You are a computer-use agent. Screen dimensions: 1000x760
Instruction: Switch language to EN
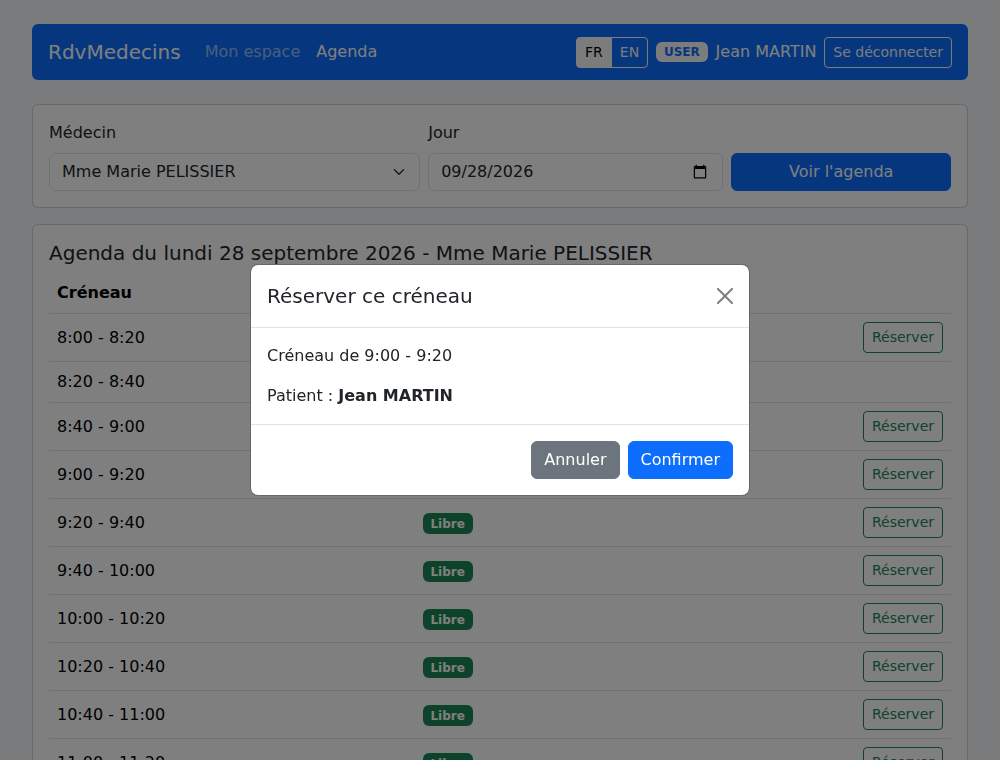point(629,52)
